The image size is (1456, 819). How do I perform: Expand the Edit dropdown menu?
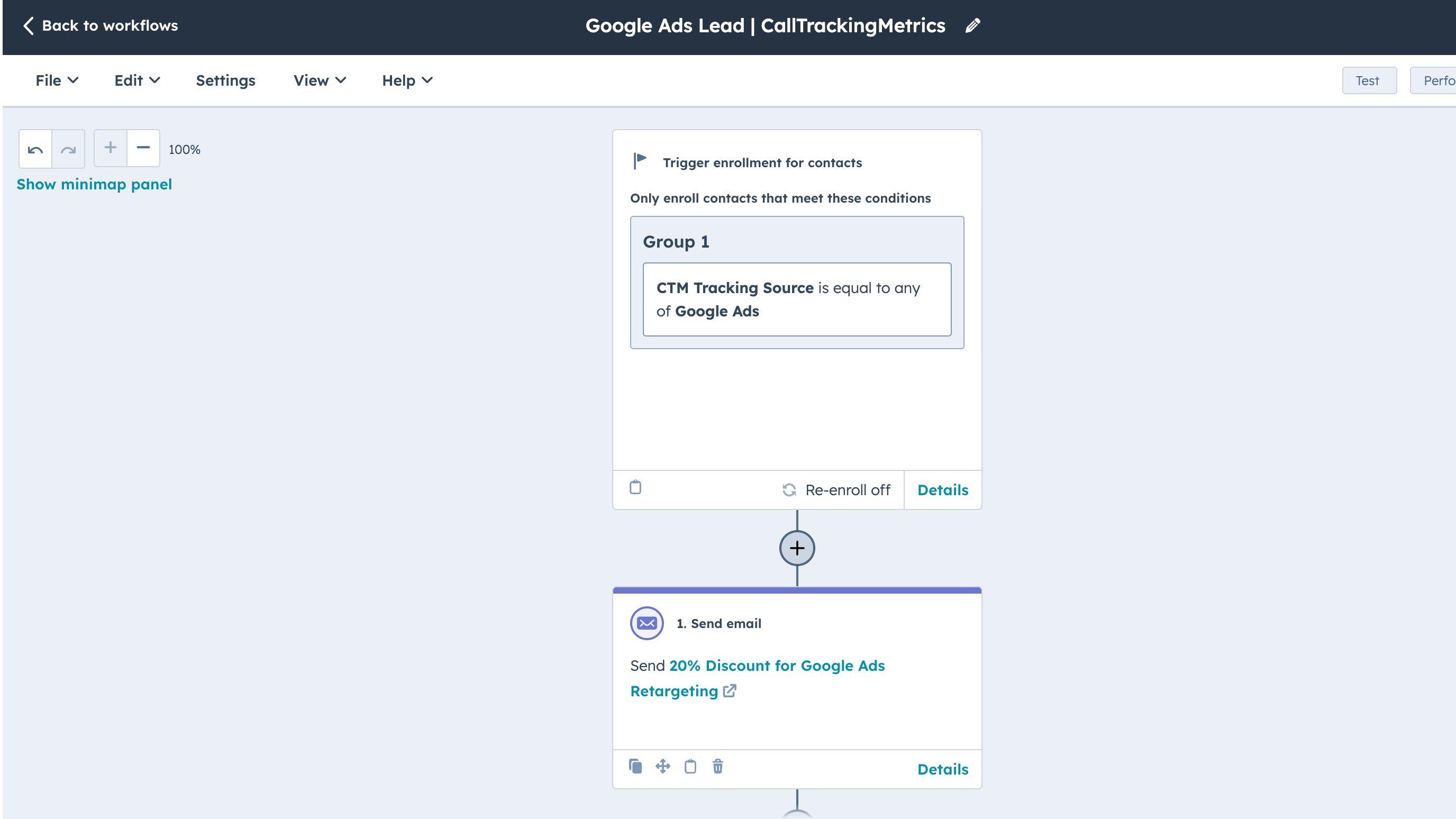pos(137,80)
